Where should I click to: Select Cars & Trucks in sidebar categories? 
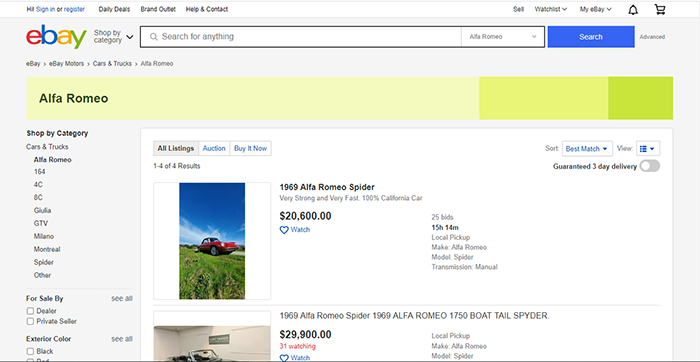(x=47, y=147)
